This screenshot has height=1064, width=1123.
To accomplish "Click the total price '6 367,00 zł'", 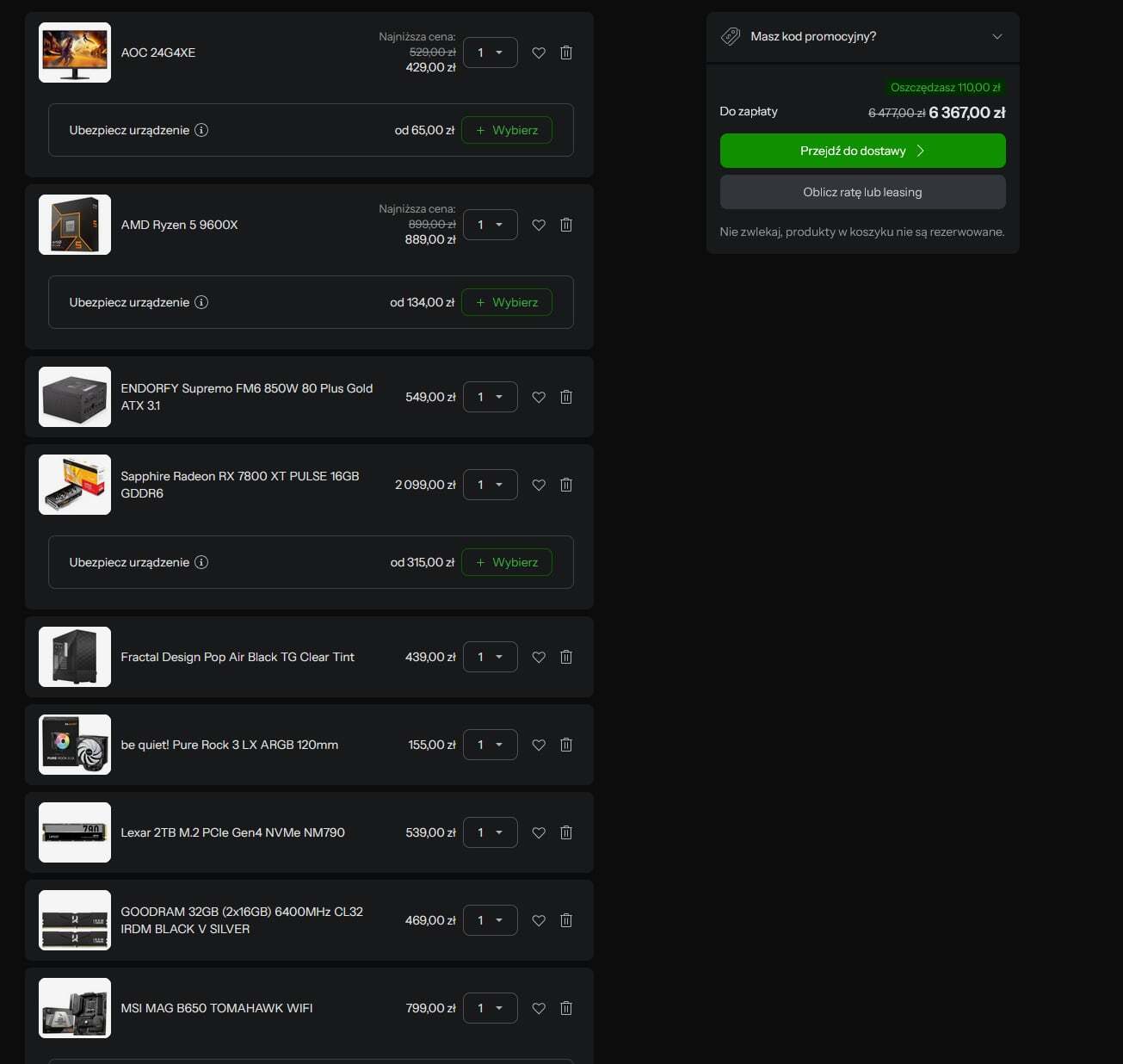I will [x=967, y=113].
